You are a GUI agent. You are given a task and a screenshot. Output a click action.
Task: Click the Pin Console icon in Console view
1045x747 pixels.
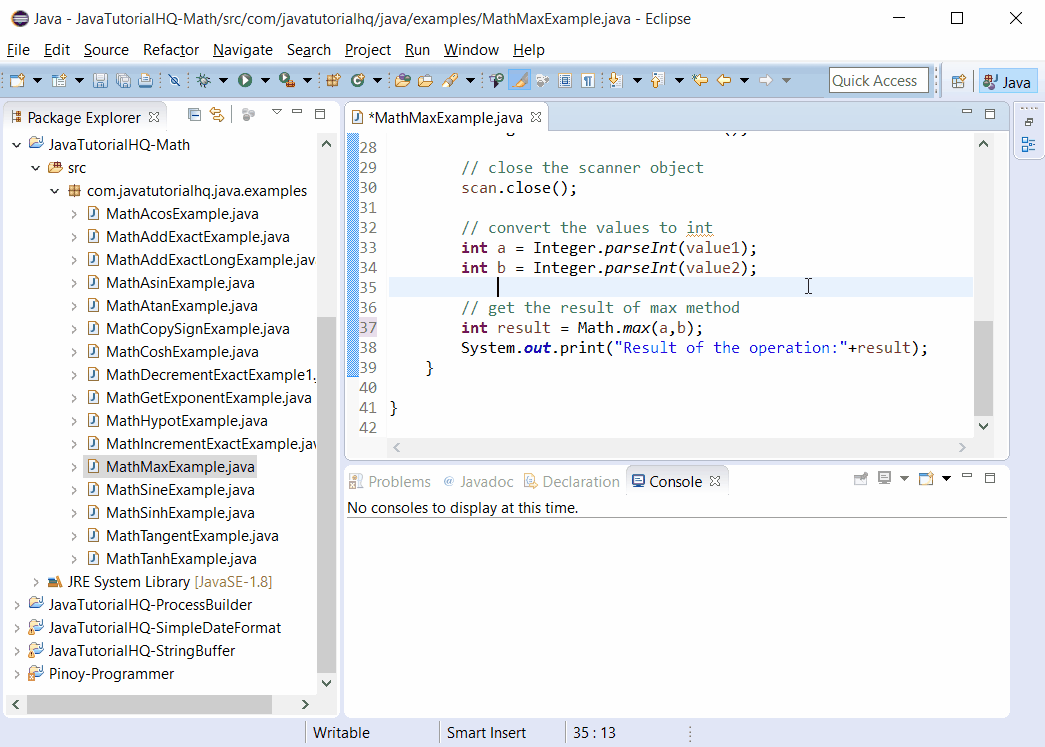861,479
